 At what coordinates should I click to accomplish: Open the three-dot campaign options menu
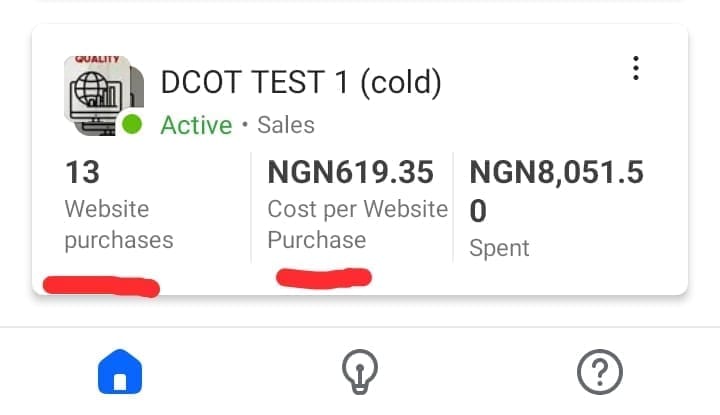[635, 69]
